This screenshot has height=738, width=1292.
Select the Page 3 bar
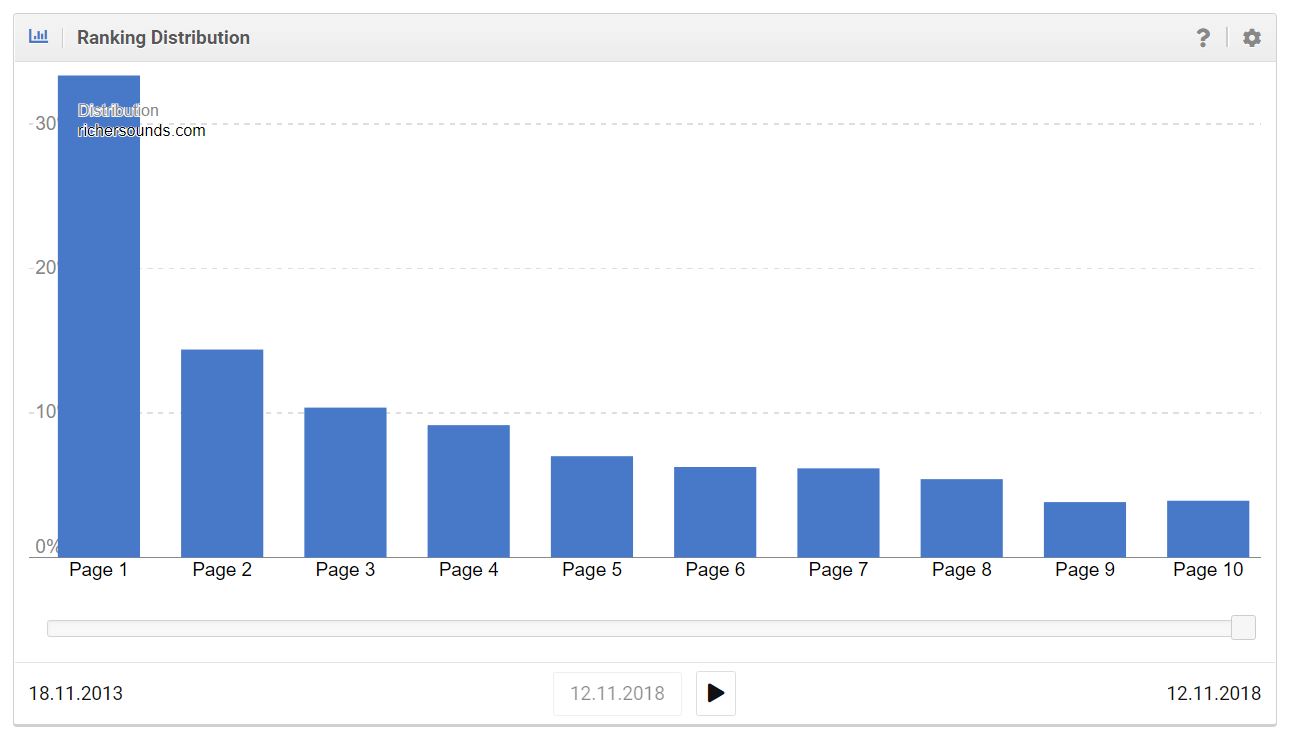pos(345,482)
